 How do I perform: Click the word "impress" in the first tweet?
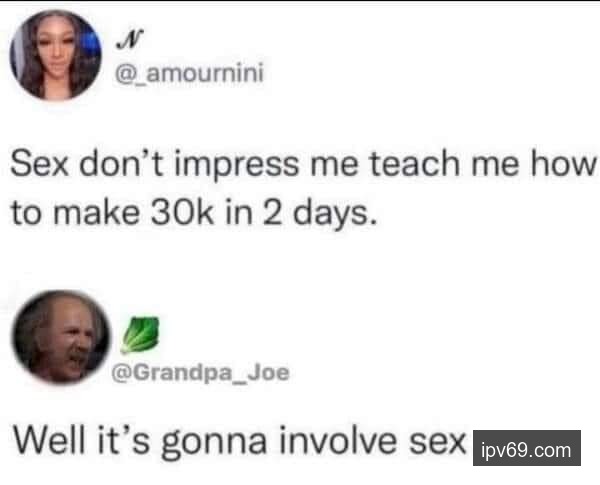pos(236,165)
